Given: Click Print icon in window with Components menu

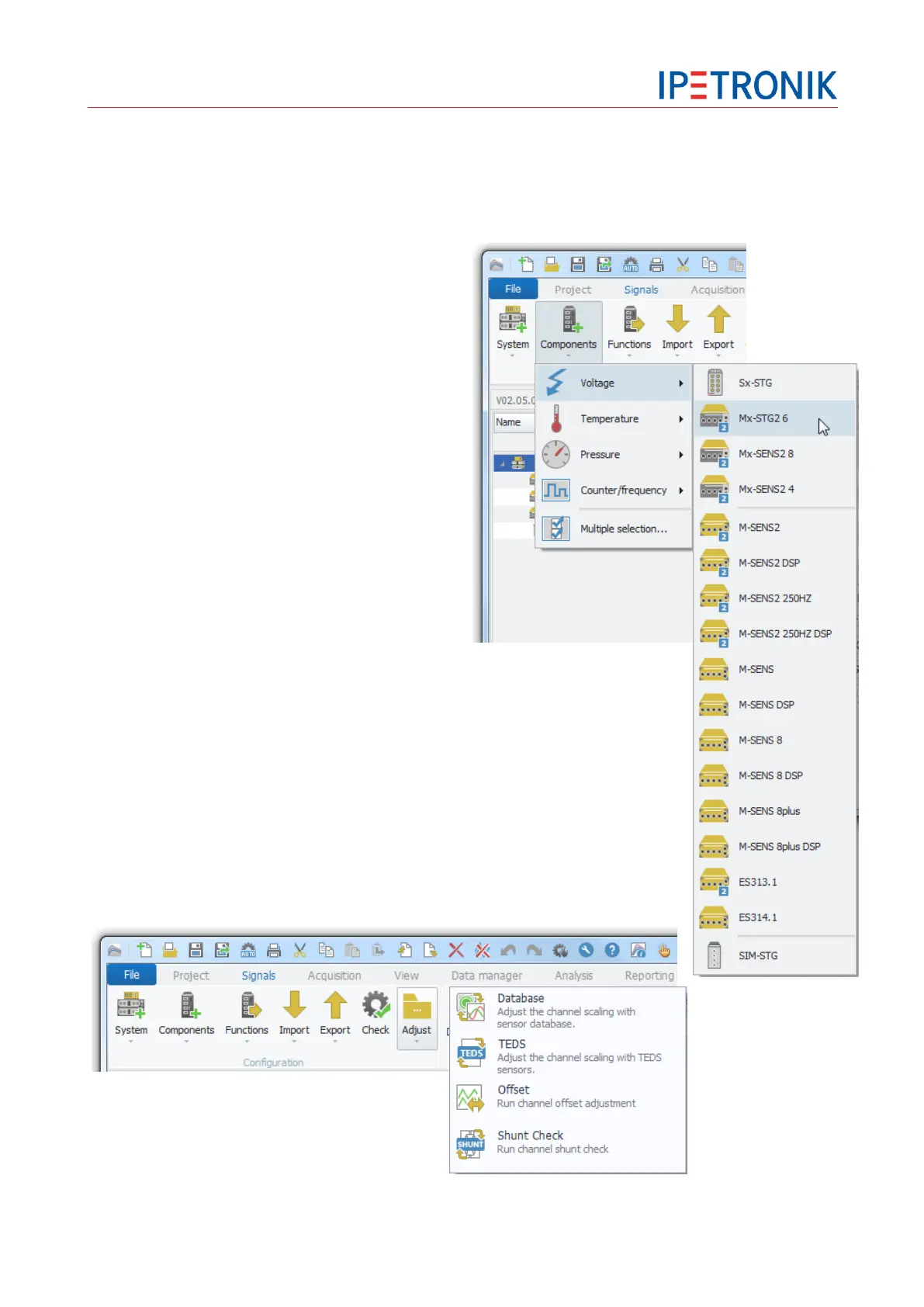Looking at the screenshot, I should pos(656,265).
